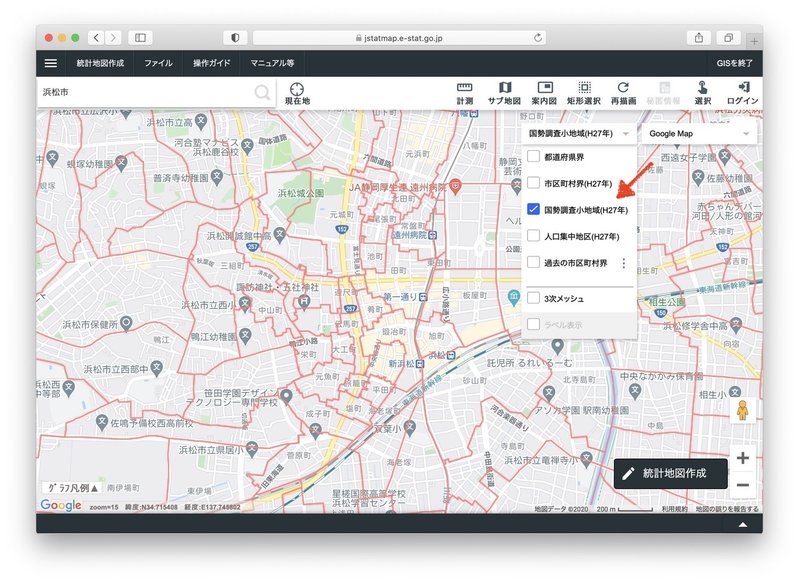Enable the 人口集中地区(H27年) checkbox
This screenshot has height=583, width=800.
[533, 236]
